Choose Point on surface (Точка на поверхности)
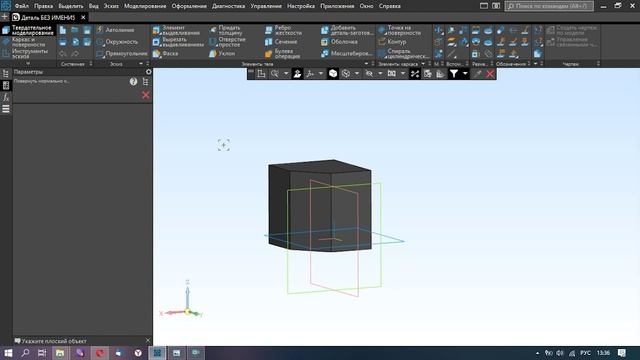 [x=399, y=30]
